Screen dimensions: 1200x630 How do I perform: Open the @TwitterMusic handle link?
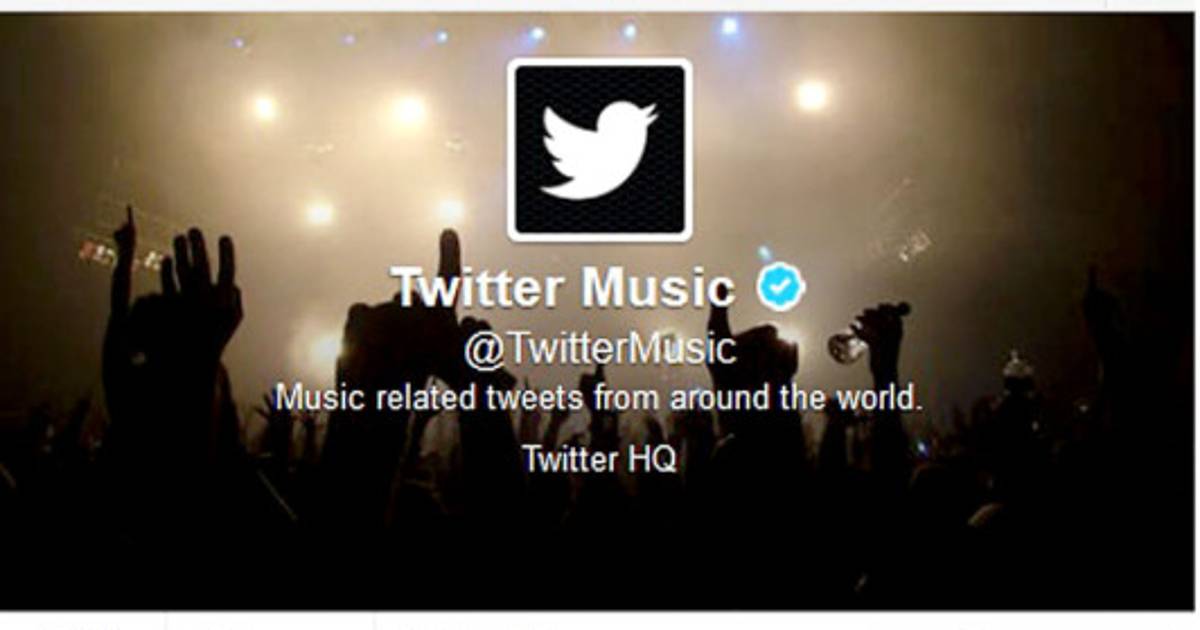[599, 350]
